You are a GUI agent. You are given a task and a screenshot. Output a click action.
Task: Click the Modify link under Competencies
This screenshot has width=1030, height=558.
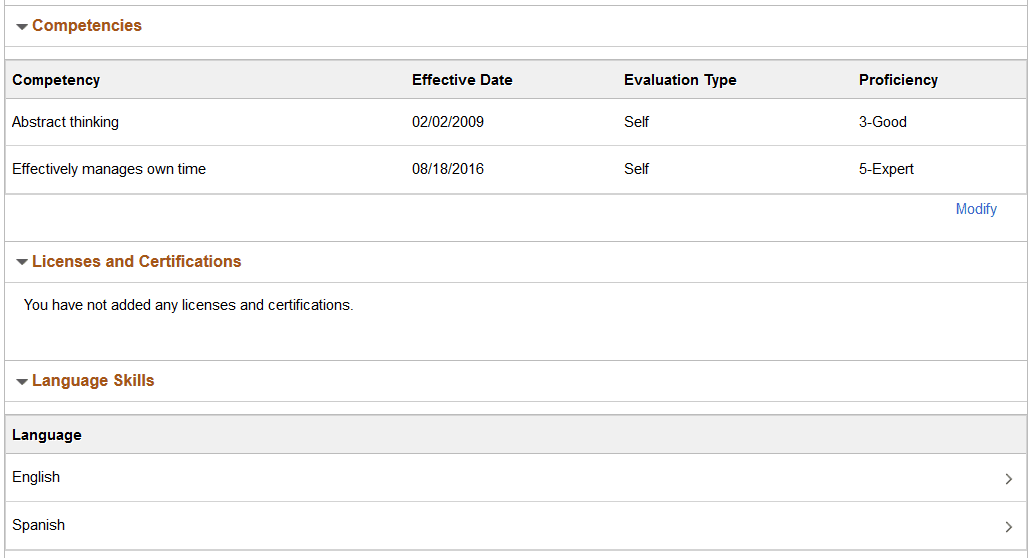975,209
